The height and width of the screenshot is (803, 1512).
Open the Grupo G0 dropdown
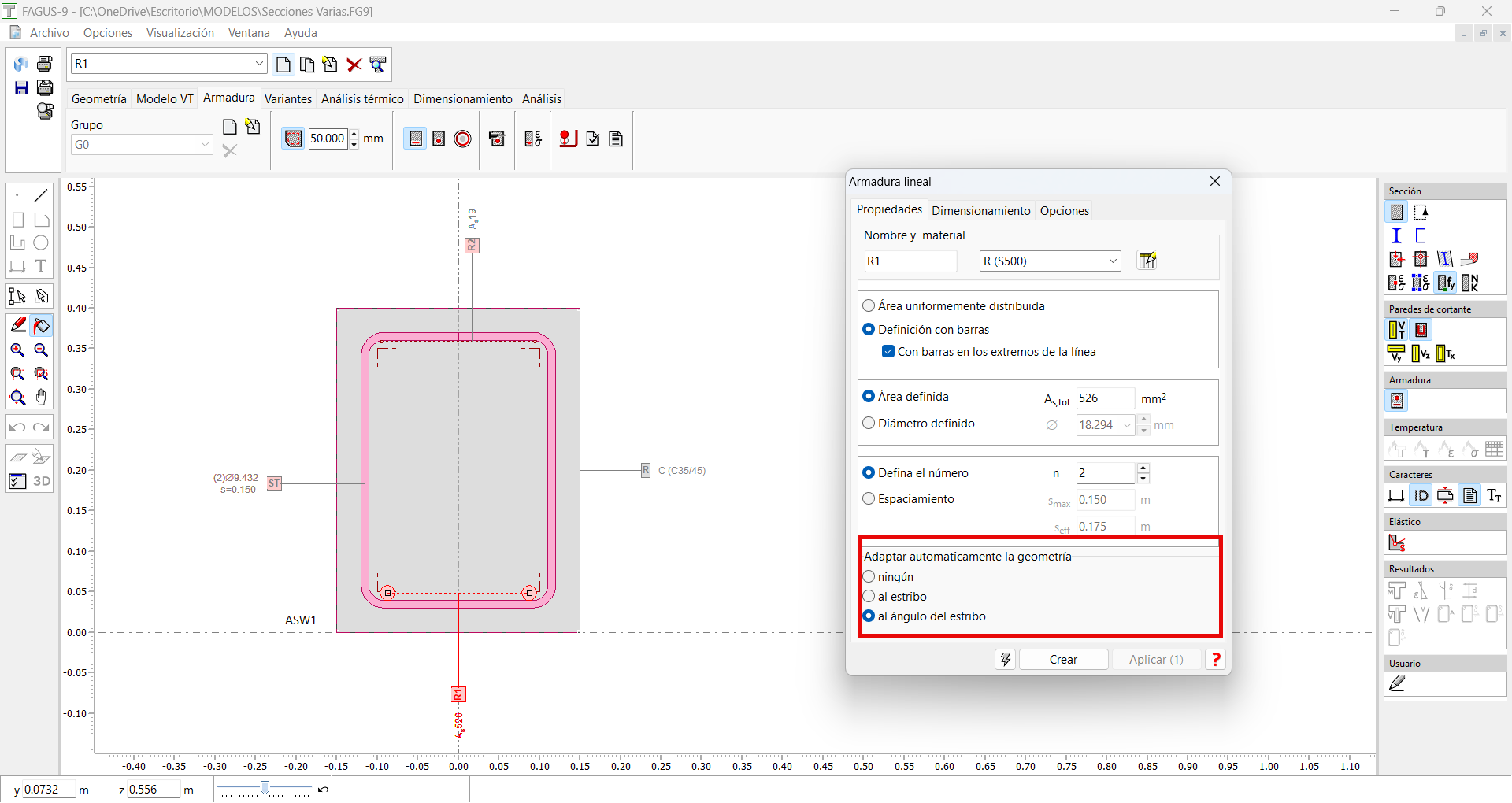tap(205, 145)
